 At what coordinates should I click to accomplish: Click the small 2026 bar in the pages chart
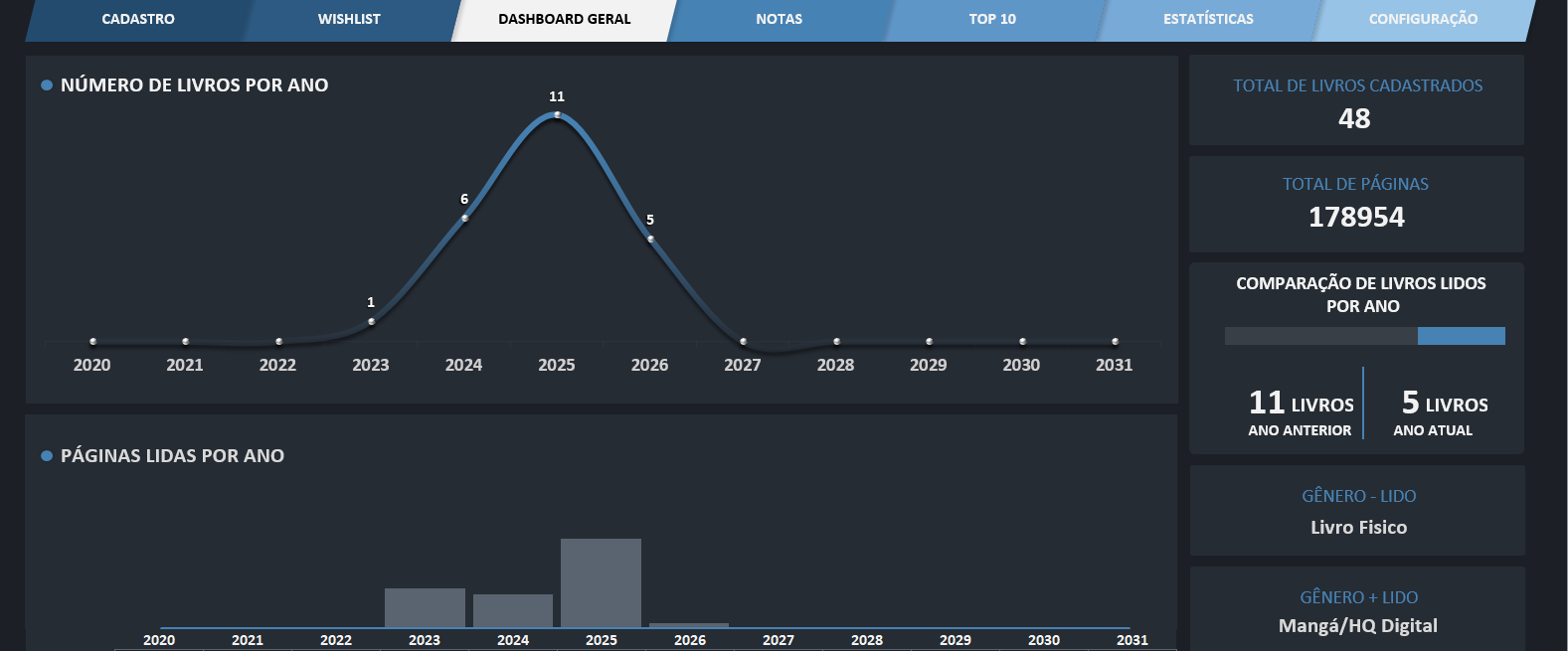[689, 625]
